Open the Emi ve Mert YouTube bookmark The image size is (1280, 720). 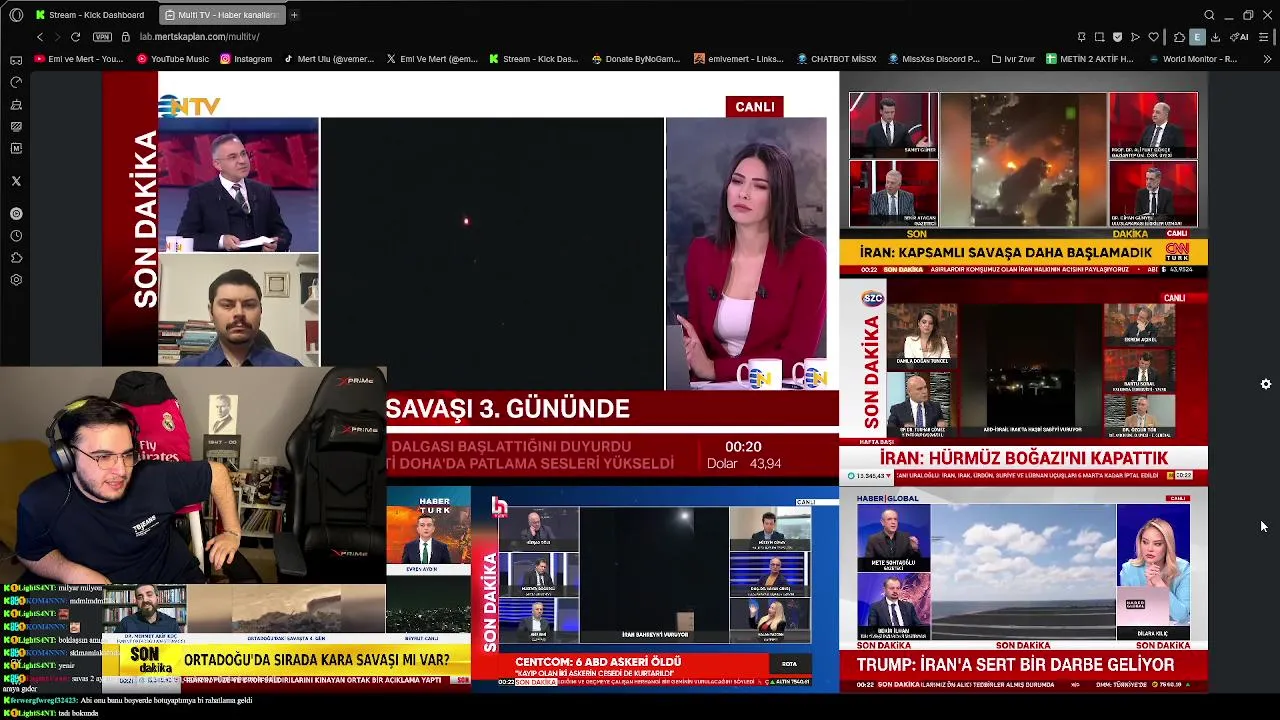[78, 59]
